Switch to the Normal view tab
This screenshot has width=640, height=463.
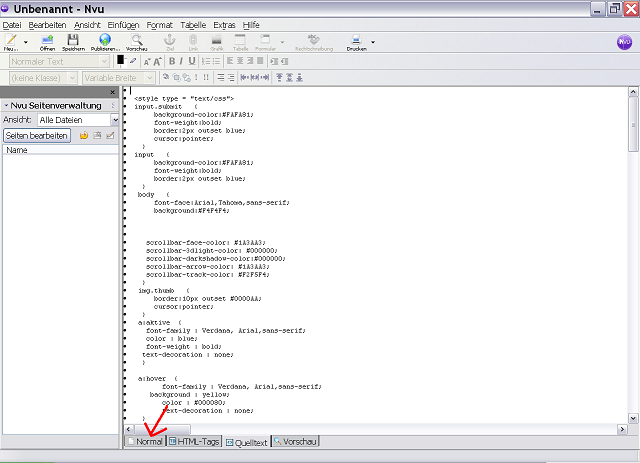point(144,441)
